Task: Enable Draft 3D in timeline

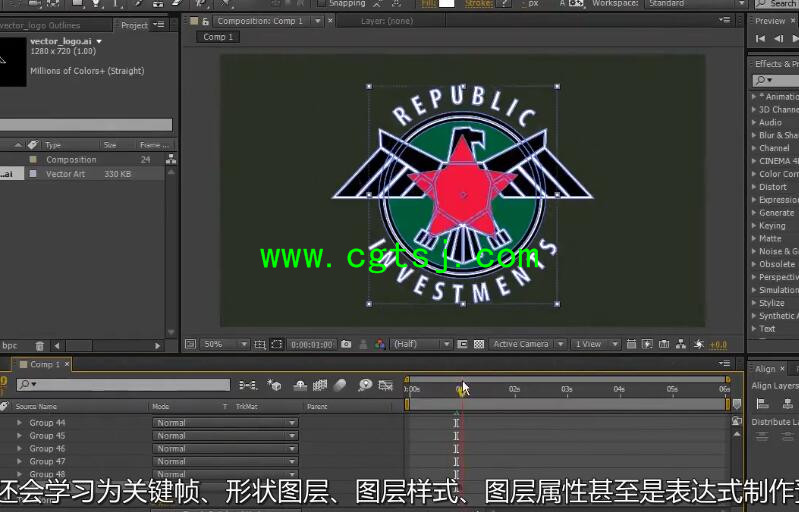Action: [x=275, y=385]
